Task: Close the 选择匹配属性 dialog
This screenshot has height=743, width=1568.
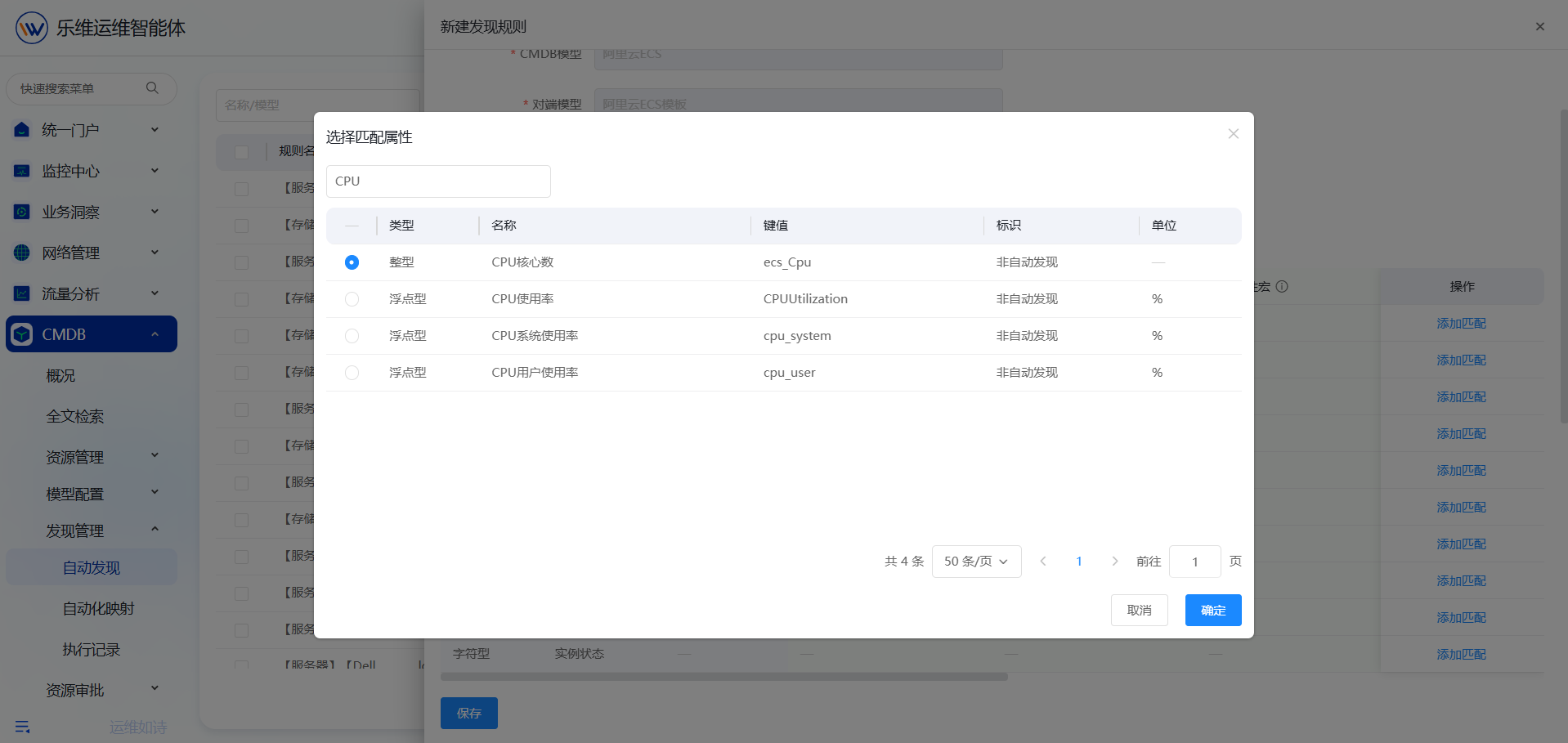Action: pyautogui.click(x=1233, y=134)
